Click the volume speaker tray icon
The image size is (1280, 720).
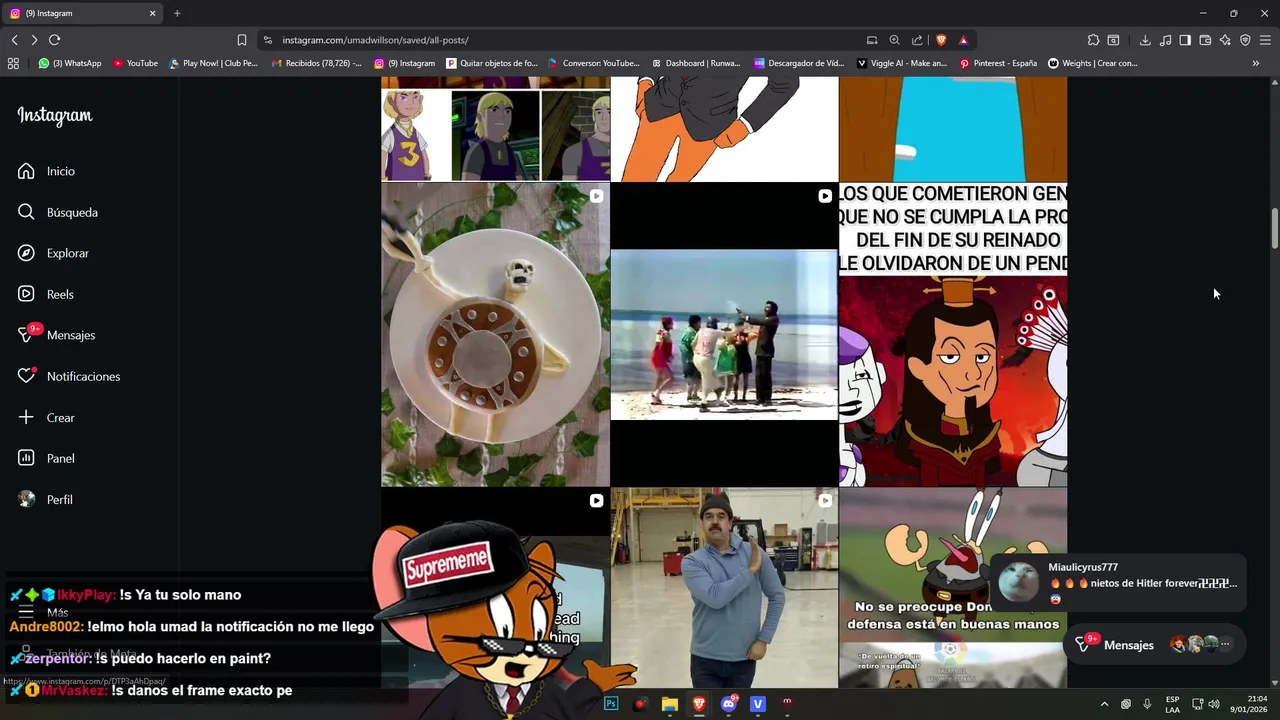pyautogui.click(x=1214, y=704)
